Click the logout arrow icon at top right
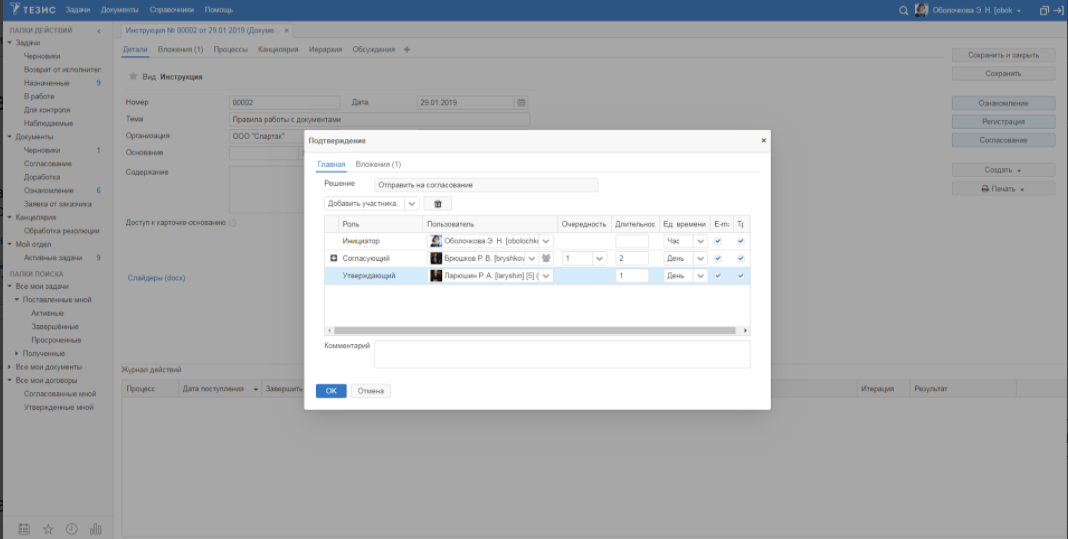The height and width of the screenshot is (539, 1068). click(x=1058, y=10)
